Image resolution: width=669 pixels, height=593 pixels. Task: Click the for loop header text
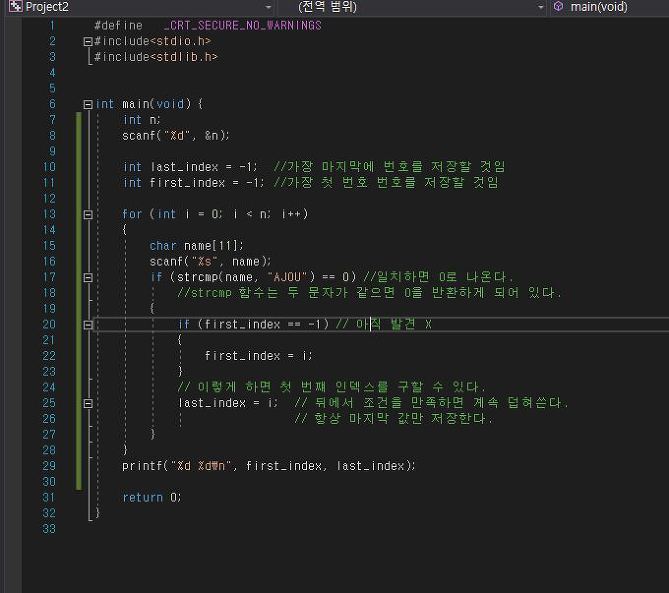(215, 214)
